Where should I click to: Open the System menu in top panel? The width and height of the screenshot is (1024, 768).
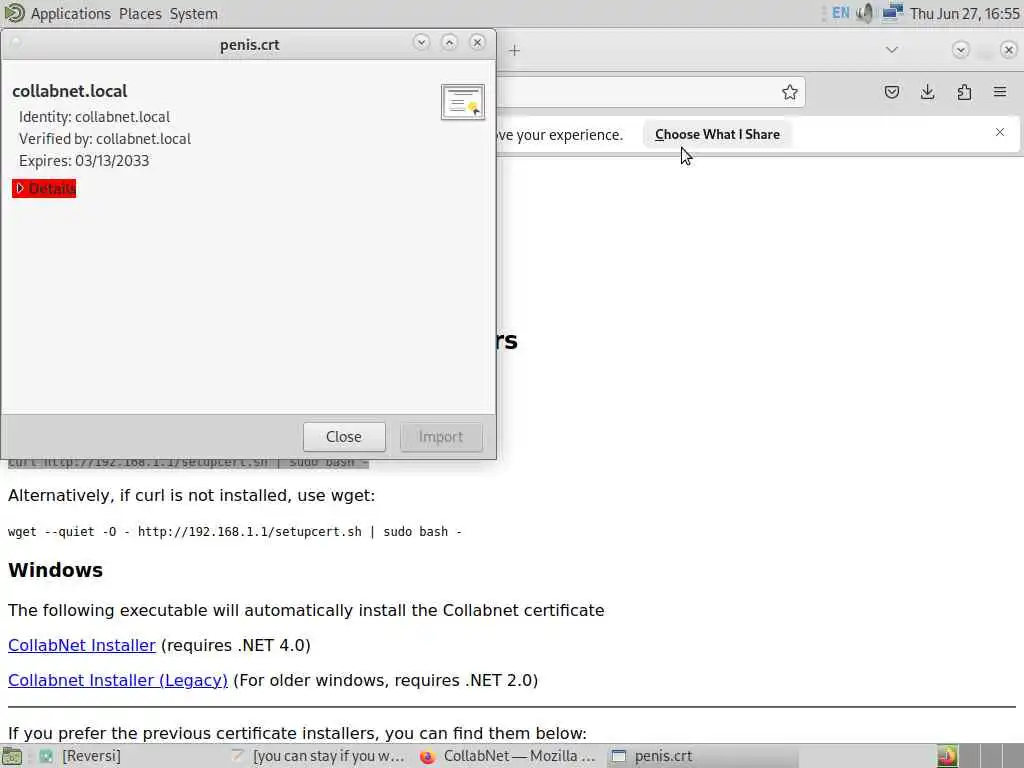tap(193, 14)
